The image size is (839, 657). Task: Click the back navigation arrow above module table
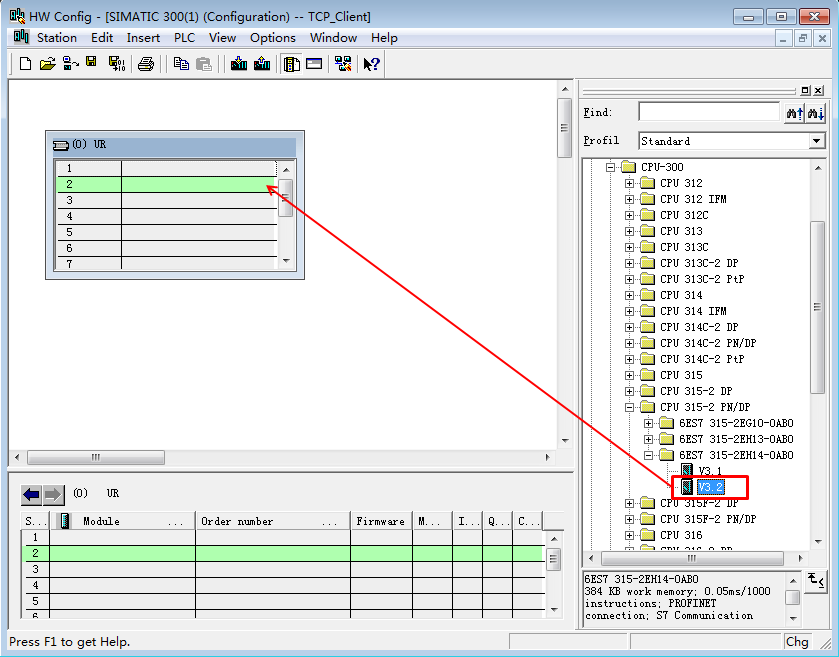point(32,495)
